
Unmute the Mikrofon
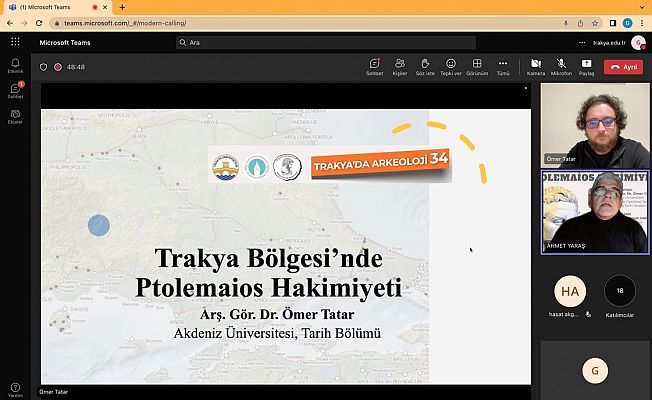[x=561, y=66]
